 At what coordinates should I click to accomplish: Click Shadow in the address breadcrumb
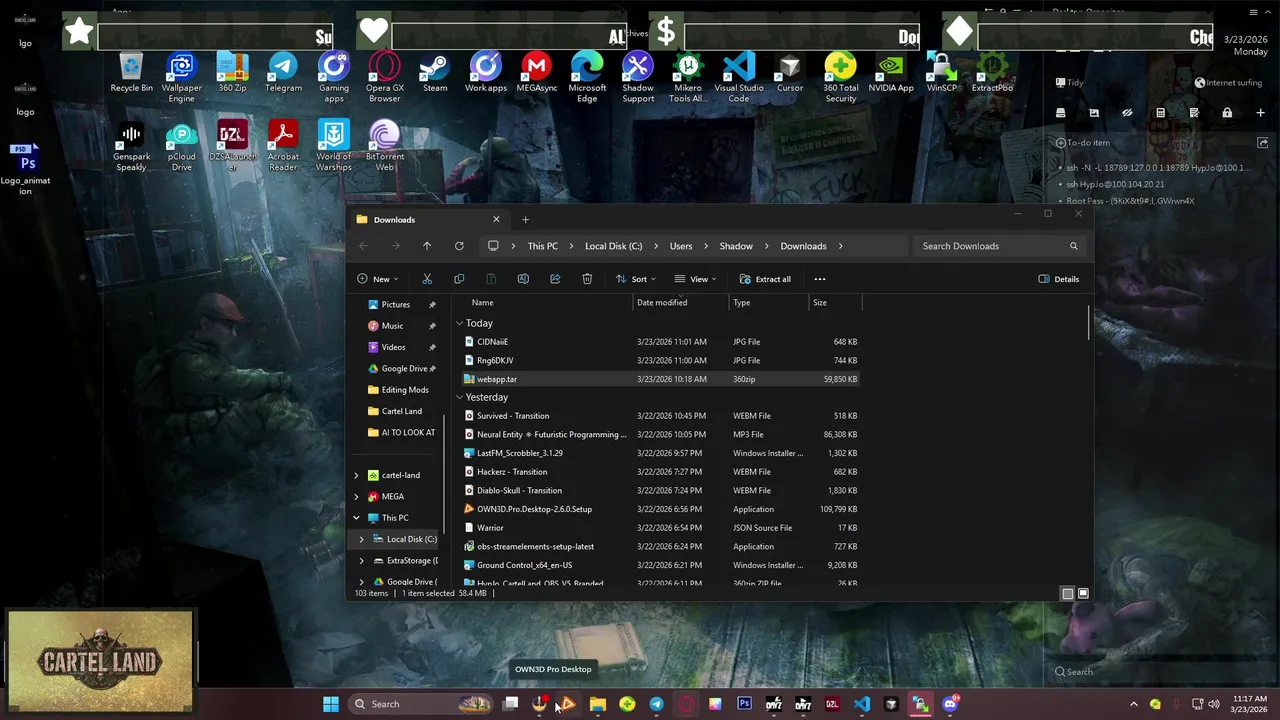[x=736, y=246]
